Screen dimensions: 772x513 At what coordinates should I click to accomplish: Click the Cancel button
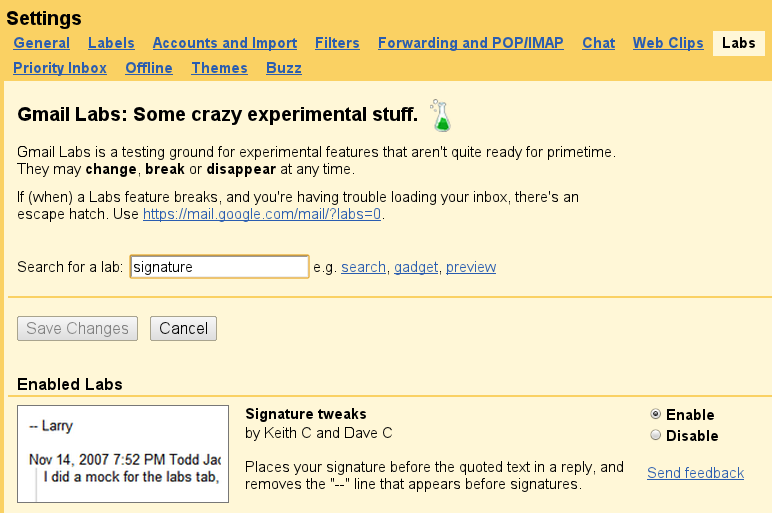point(184,328)
